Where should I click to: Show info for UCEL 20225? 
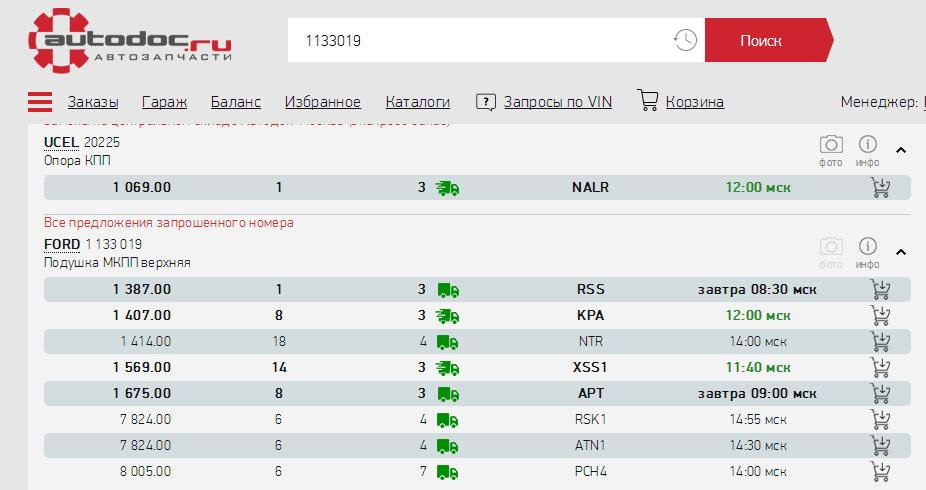[868, 150]
